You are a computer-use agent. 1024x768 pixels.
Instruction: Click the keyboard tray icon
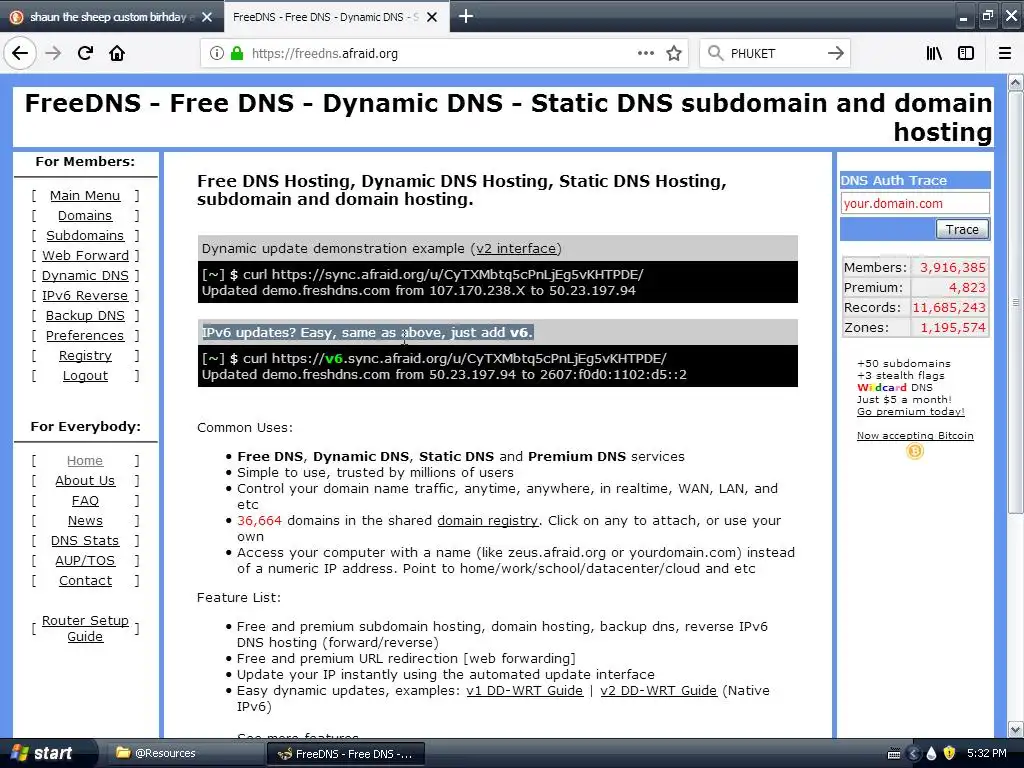point(894,754)
